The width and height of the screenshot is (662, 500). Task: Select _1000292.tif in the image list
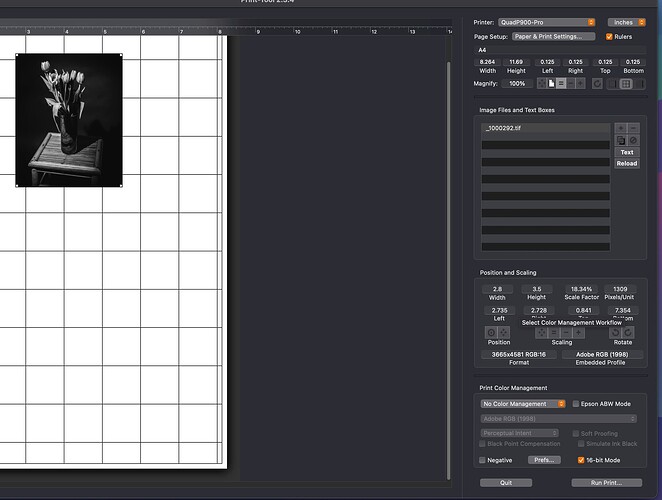[x=545, y=128]
